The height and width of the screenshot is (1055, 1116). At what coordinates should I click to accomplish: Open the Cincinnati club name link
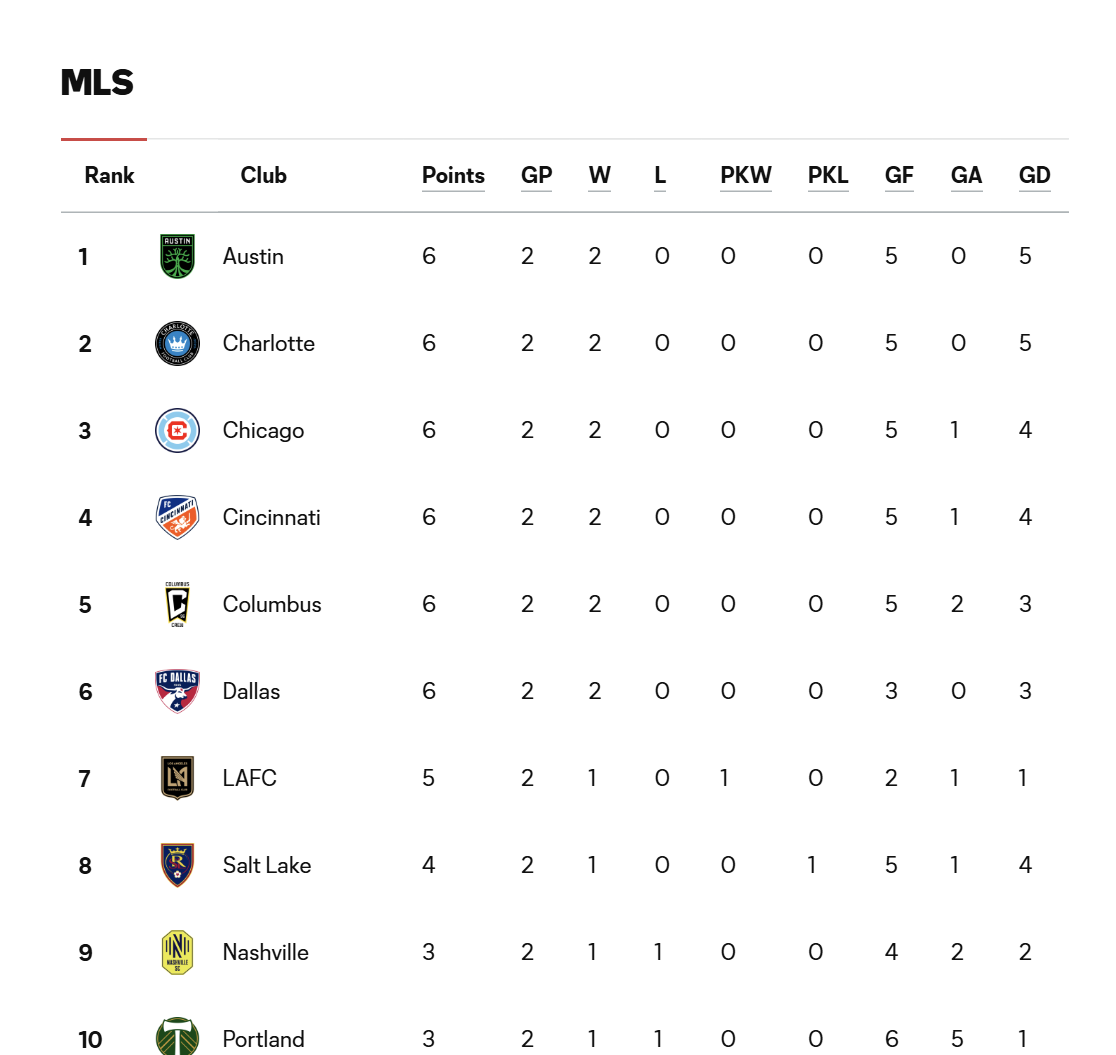click(271, 518)
